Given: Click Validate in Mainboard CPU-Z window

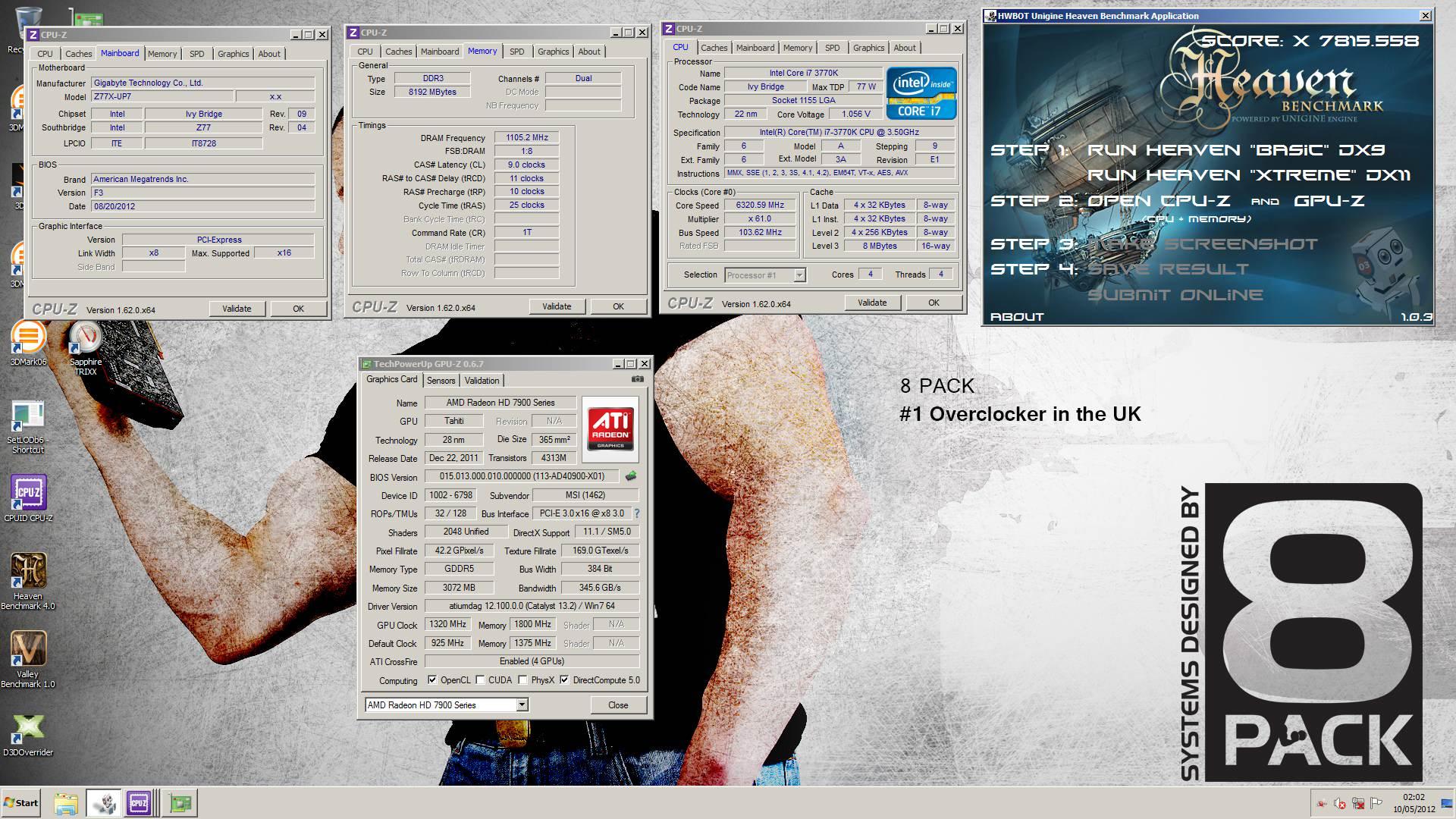Looking at the screenshot, I should tap(237, 309).
